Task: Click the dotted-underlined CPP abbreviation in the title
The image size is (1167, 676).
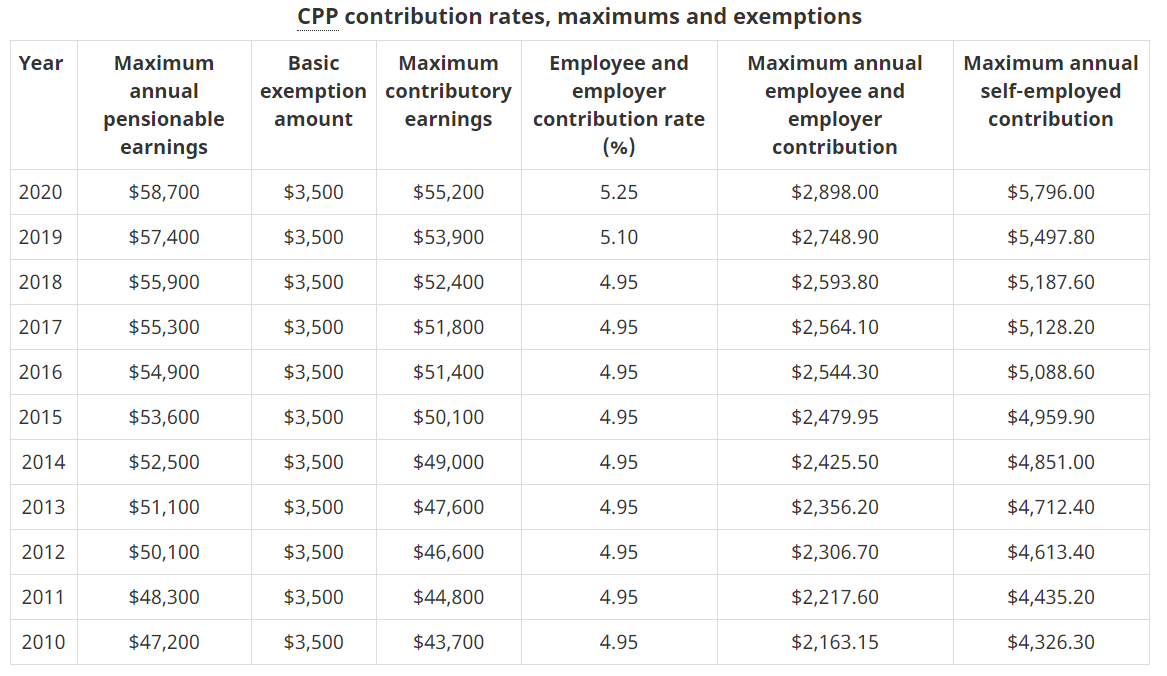Action: 317,17
